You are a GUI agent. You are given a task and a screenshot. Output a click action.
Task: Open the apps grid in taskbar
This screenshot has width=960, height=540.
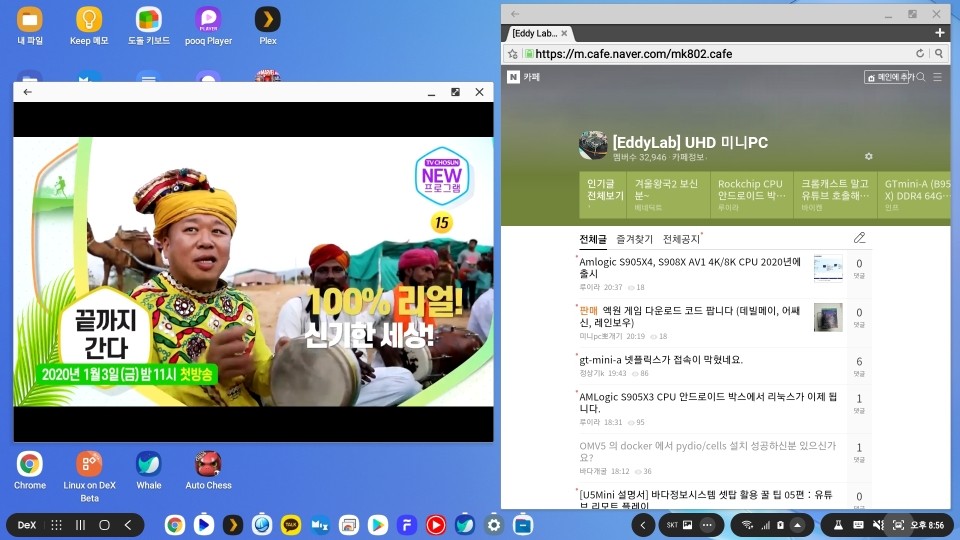tap(56, 525)
